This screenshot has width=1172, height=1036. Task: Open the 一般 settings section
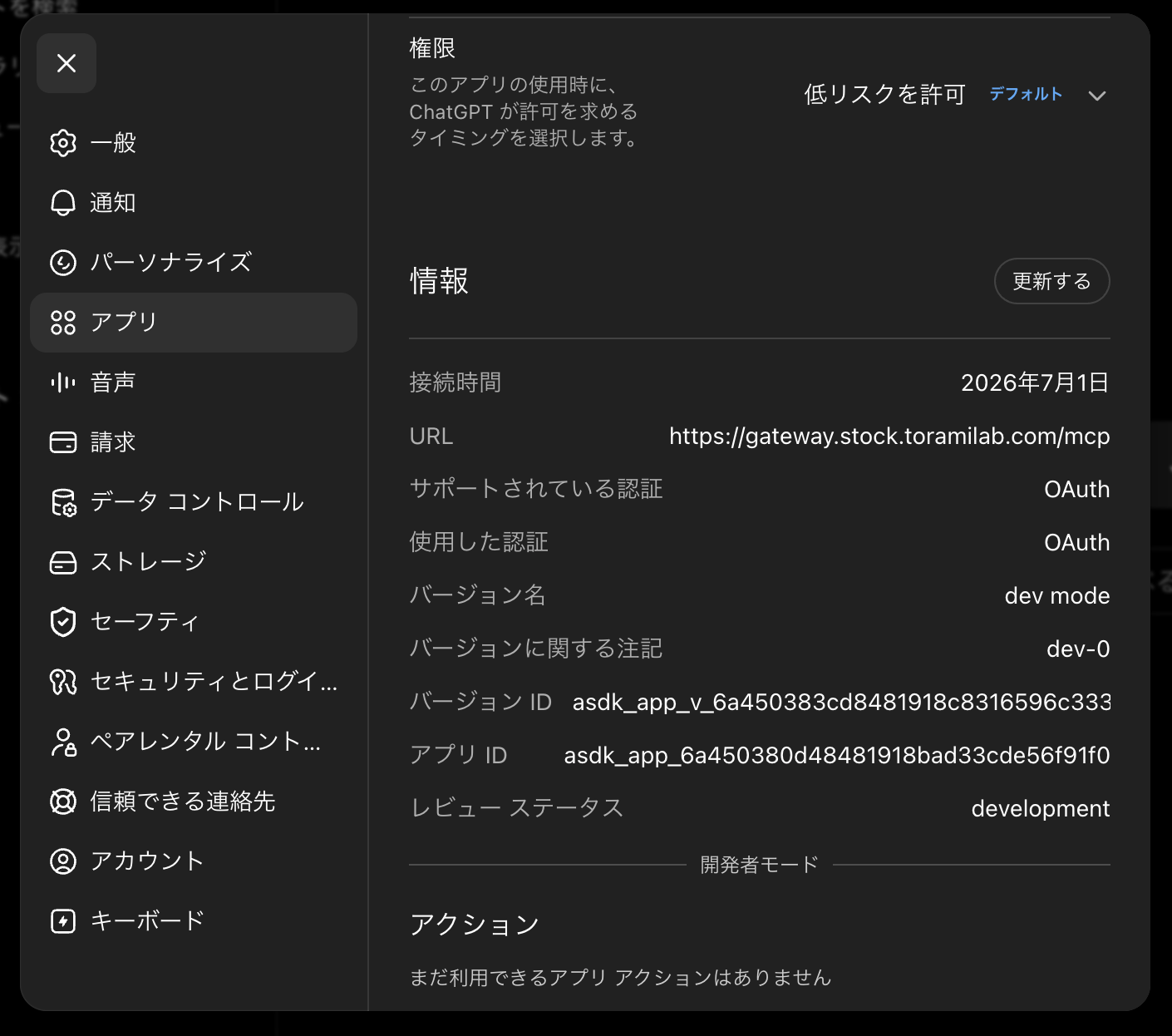pyautogui.click(x=194, y=143)
